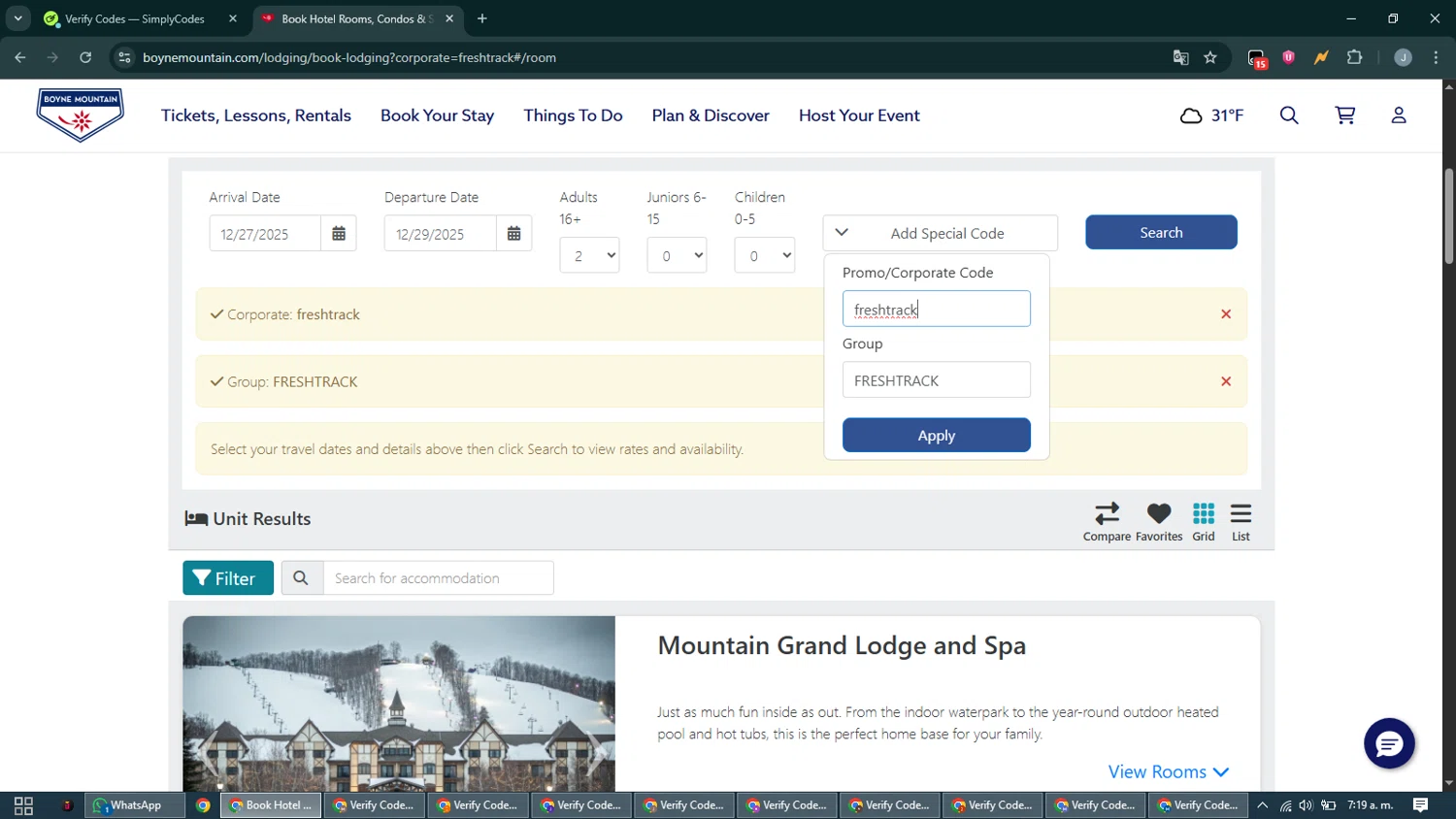Screen dimensions: 1456x819
Task: Bookmark this page with the star icon
Action: [x=1210, y=58]
